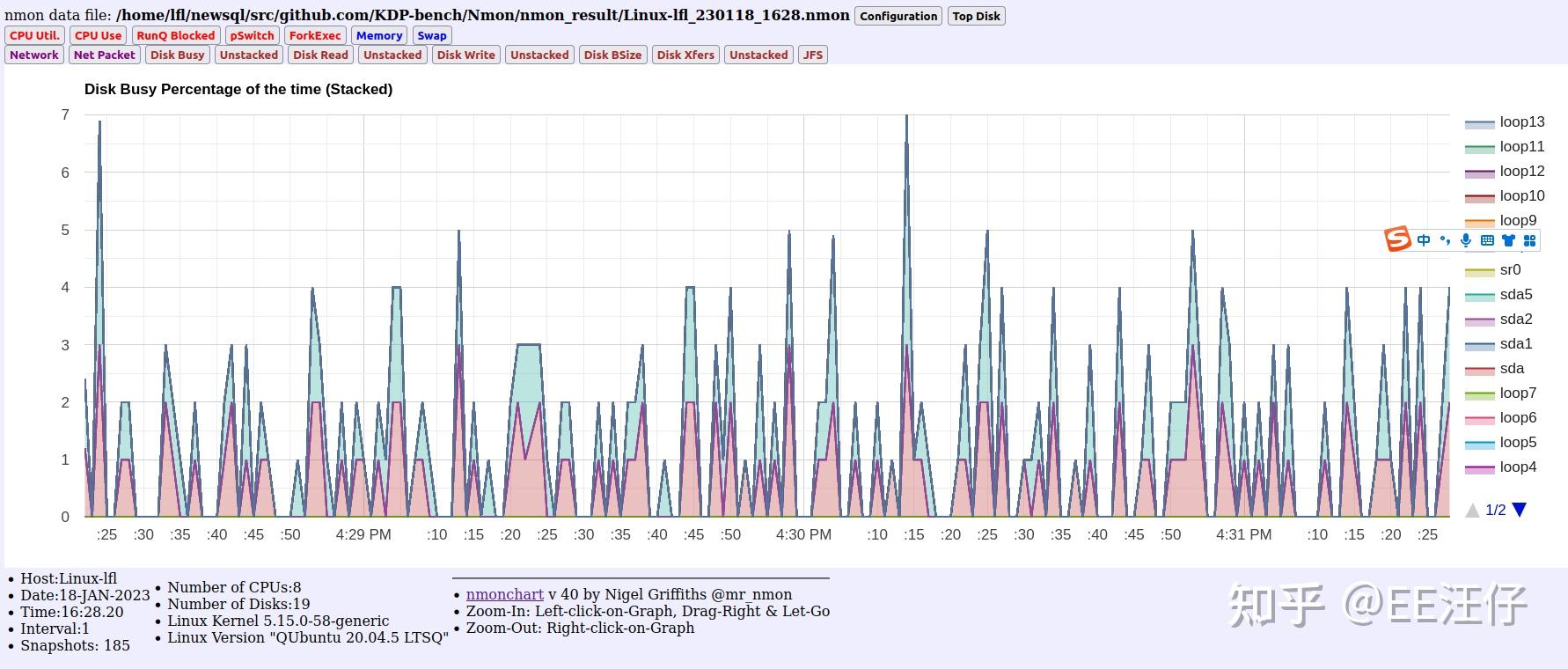Toggle loop5 series in legend
1568x669 pixels.
pyautogui.click(x=1500, y=443)
